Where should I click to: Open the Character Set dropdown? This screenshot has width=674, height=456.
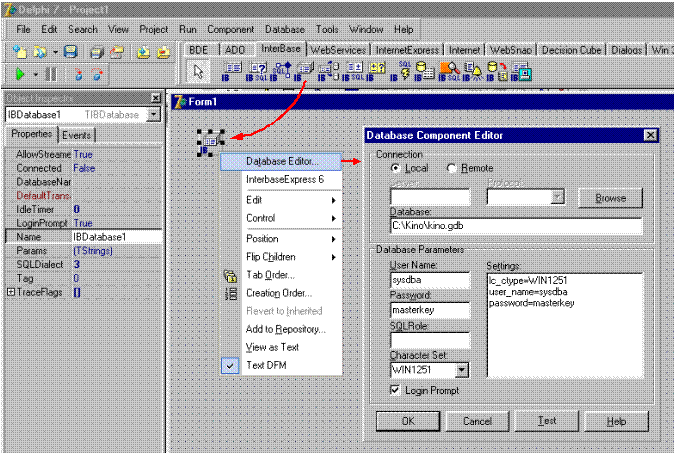click(462, 370)
